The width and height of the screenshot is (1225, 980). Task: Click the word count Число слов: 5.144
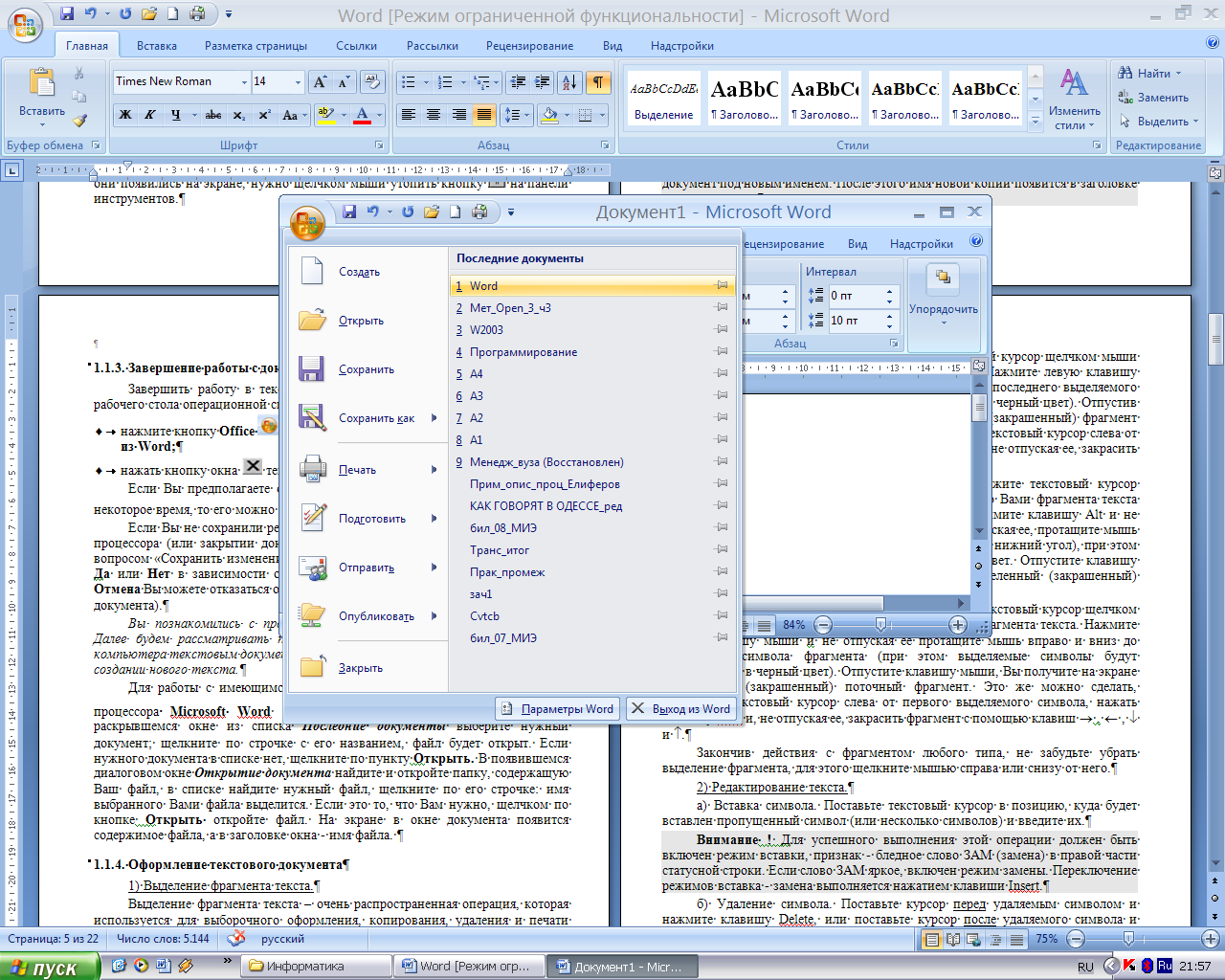coord(163,939)
